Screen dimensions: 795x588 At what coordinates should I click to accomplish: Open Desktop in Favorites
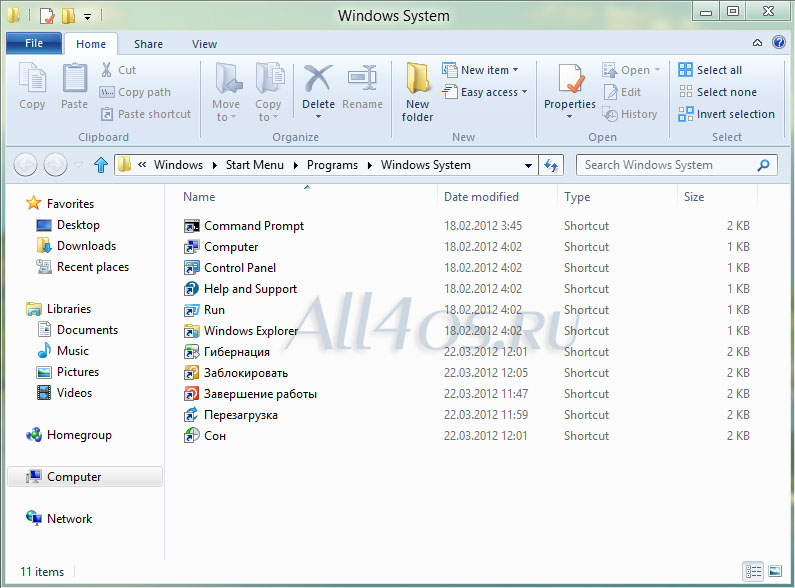68,225
